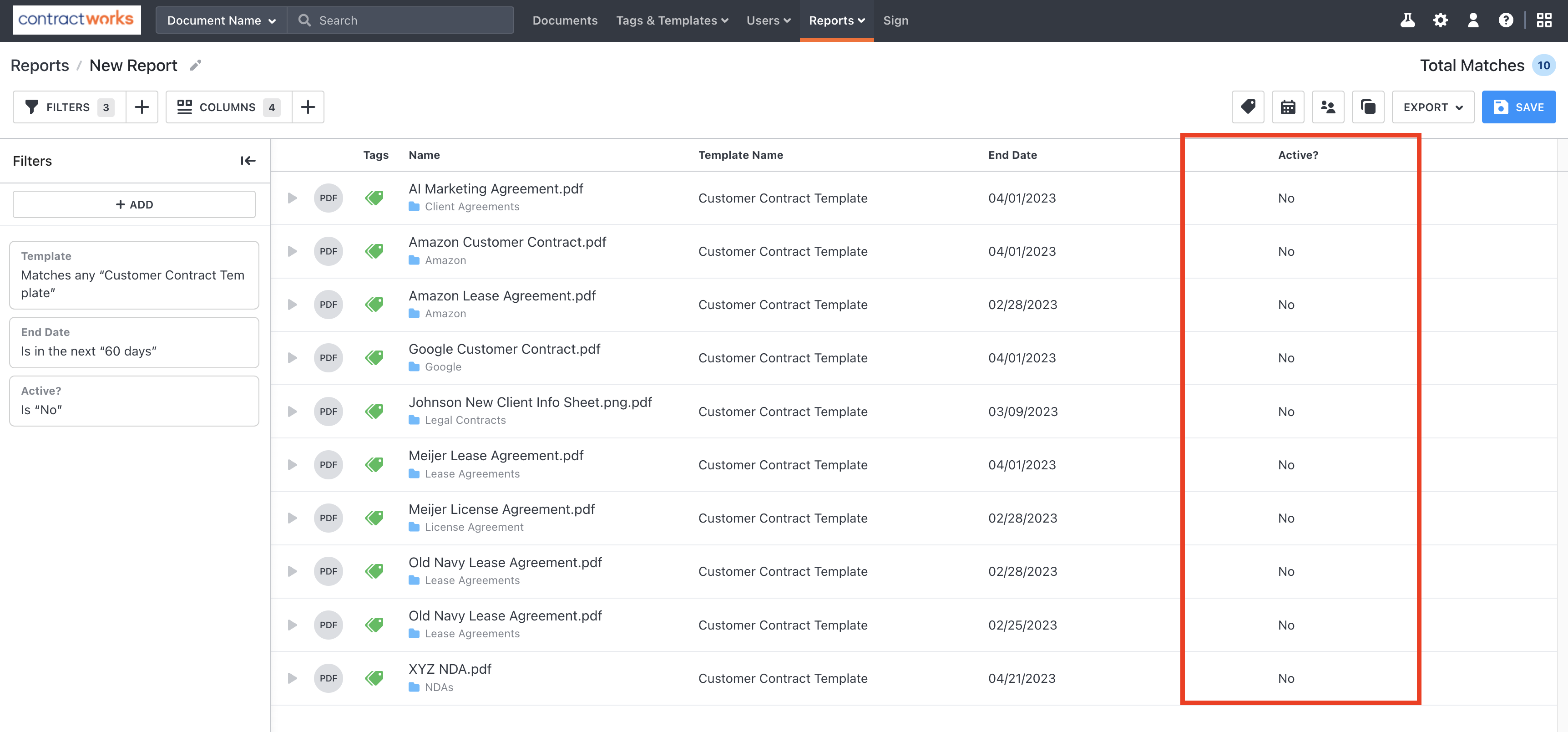1568x732 pixels.
Task: Expand Meijer License Agreement row
Action: (x=292, y=518)
